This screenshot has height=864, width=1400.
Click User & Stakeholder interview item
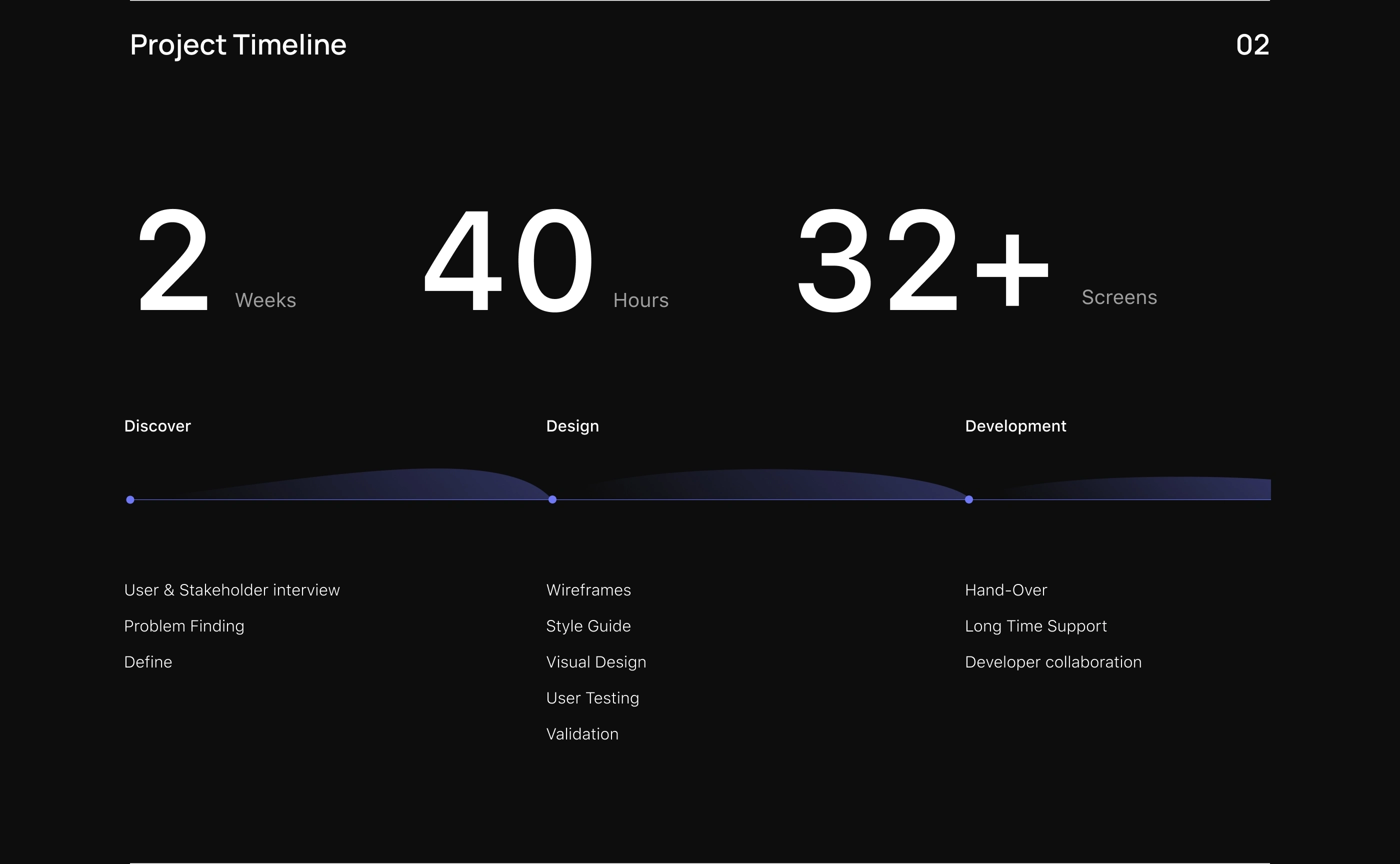click(231, 589)
